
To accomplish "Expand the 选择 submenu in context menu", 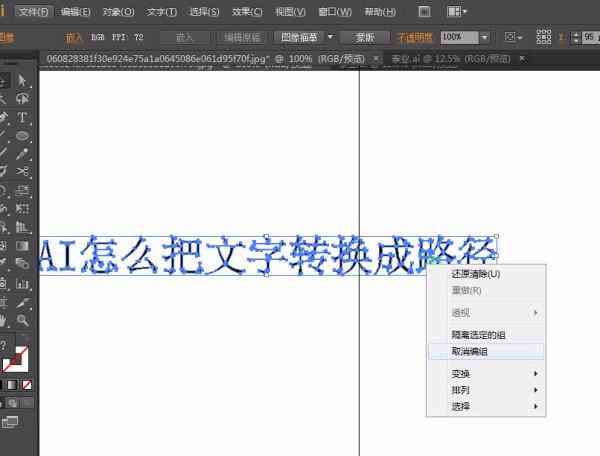I will click(486, 407).
